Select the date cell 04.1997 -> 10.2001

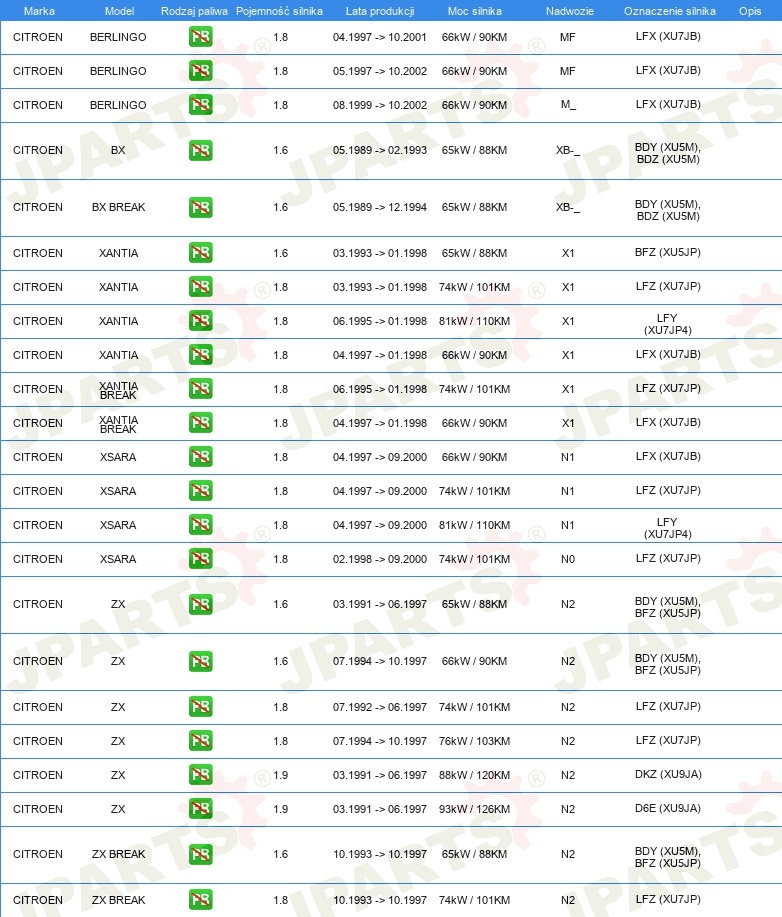(x=380, y=37)
